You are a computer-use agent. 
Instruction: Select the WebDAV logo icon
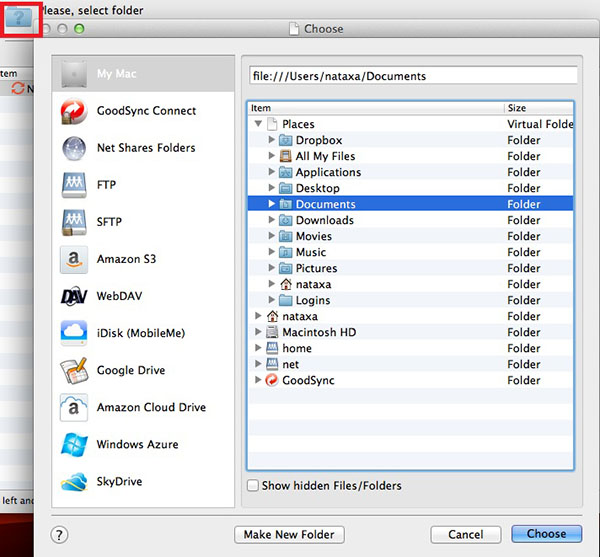click(x=74, y=296)
